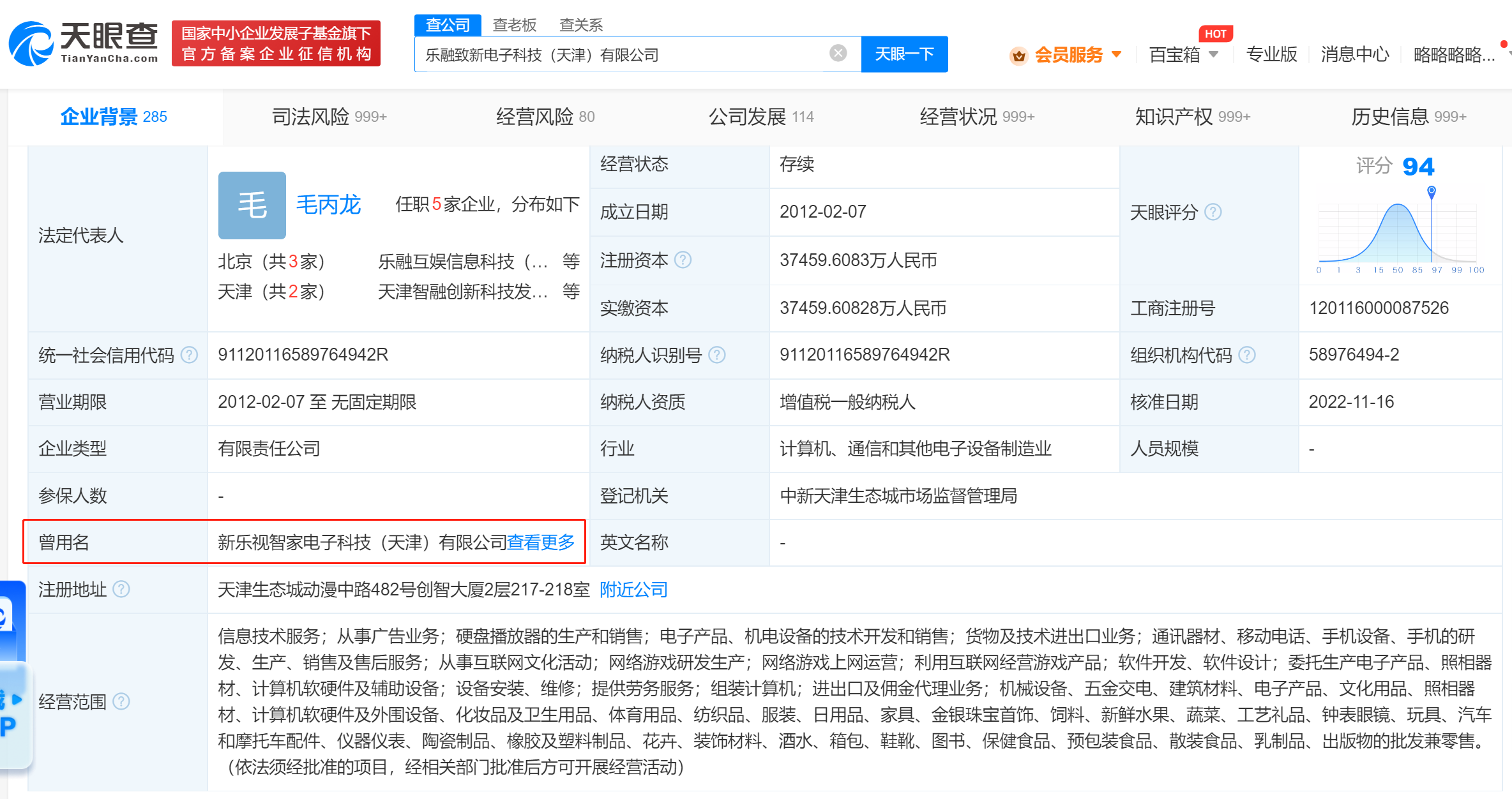1512x799 pixels.
Task: Select founding date 2012-02-07
Action: tap(822, 212)
